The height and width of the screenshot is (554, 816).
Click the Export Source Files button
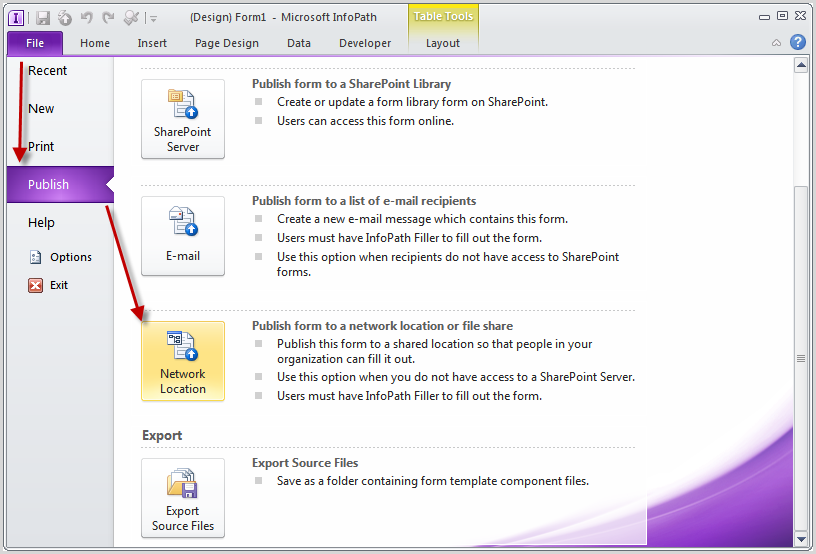[183, 498]
